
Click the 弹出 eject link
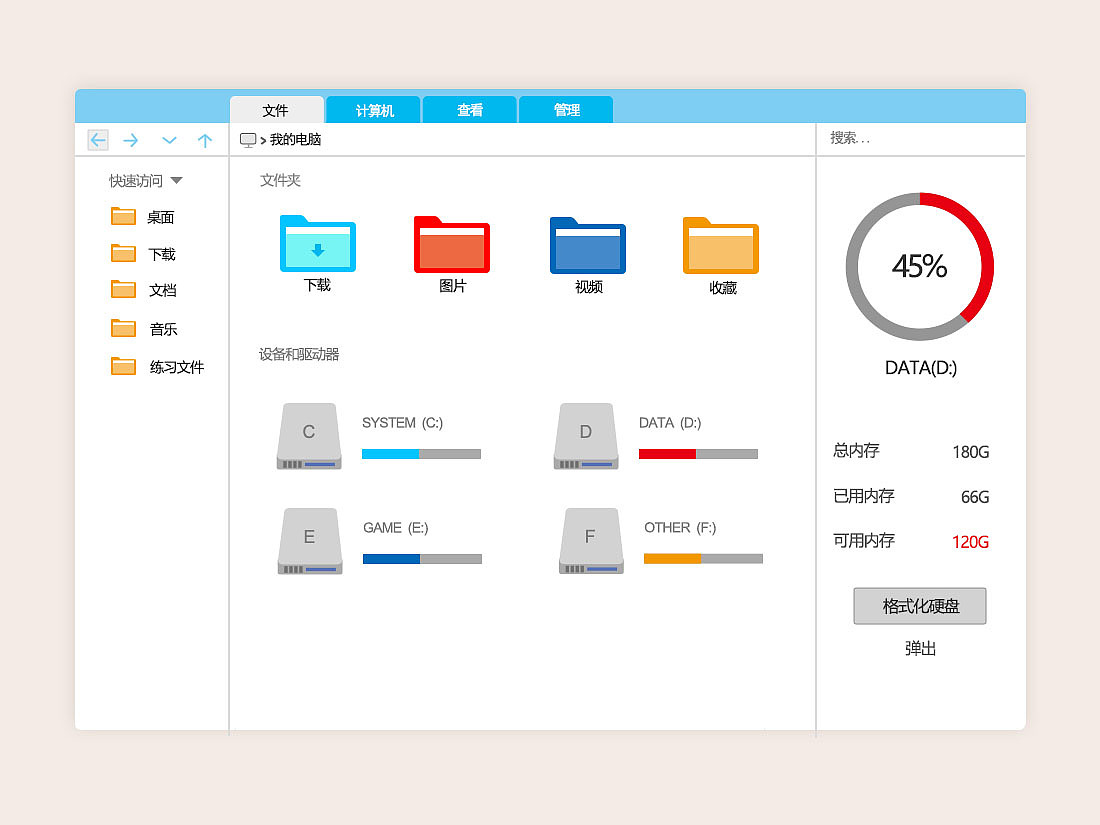pos(920,648)
